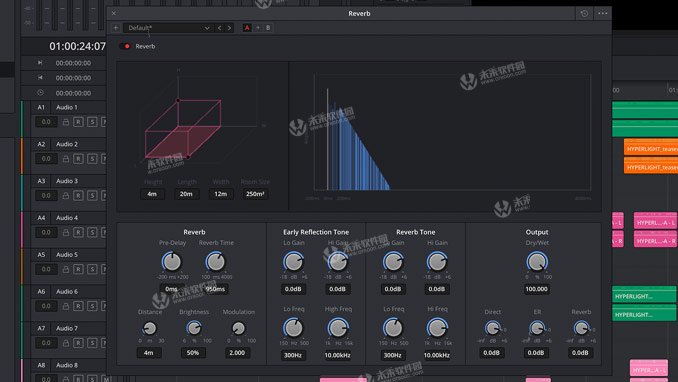
Task: Select the A comparison state
Action: pos(247,28)
